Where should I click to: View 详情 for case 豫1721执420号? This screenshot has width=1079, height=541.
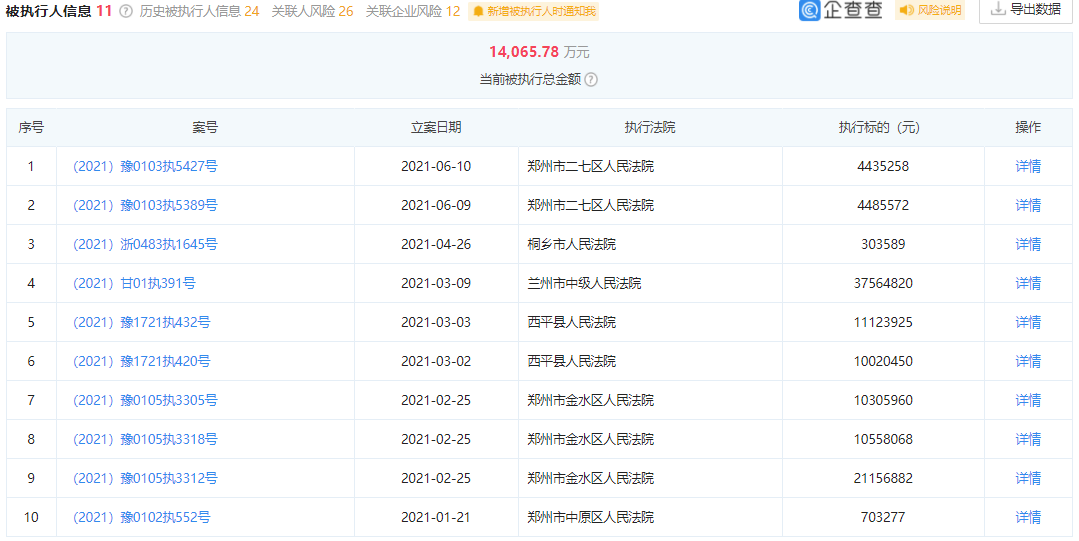pos(1028,361)
